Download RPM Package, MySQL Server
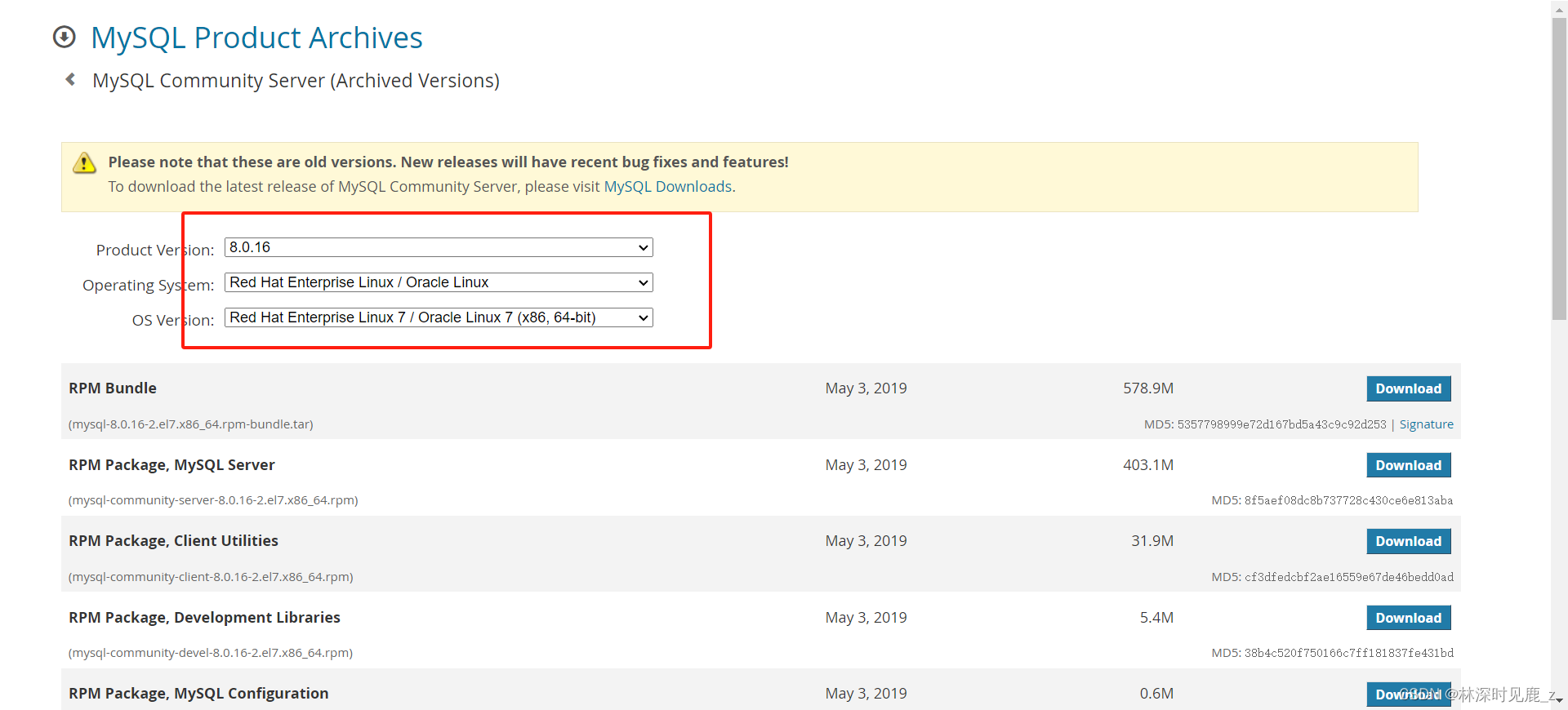 1408,465
